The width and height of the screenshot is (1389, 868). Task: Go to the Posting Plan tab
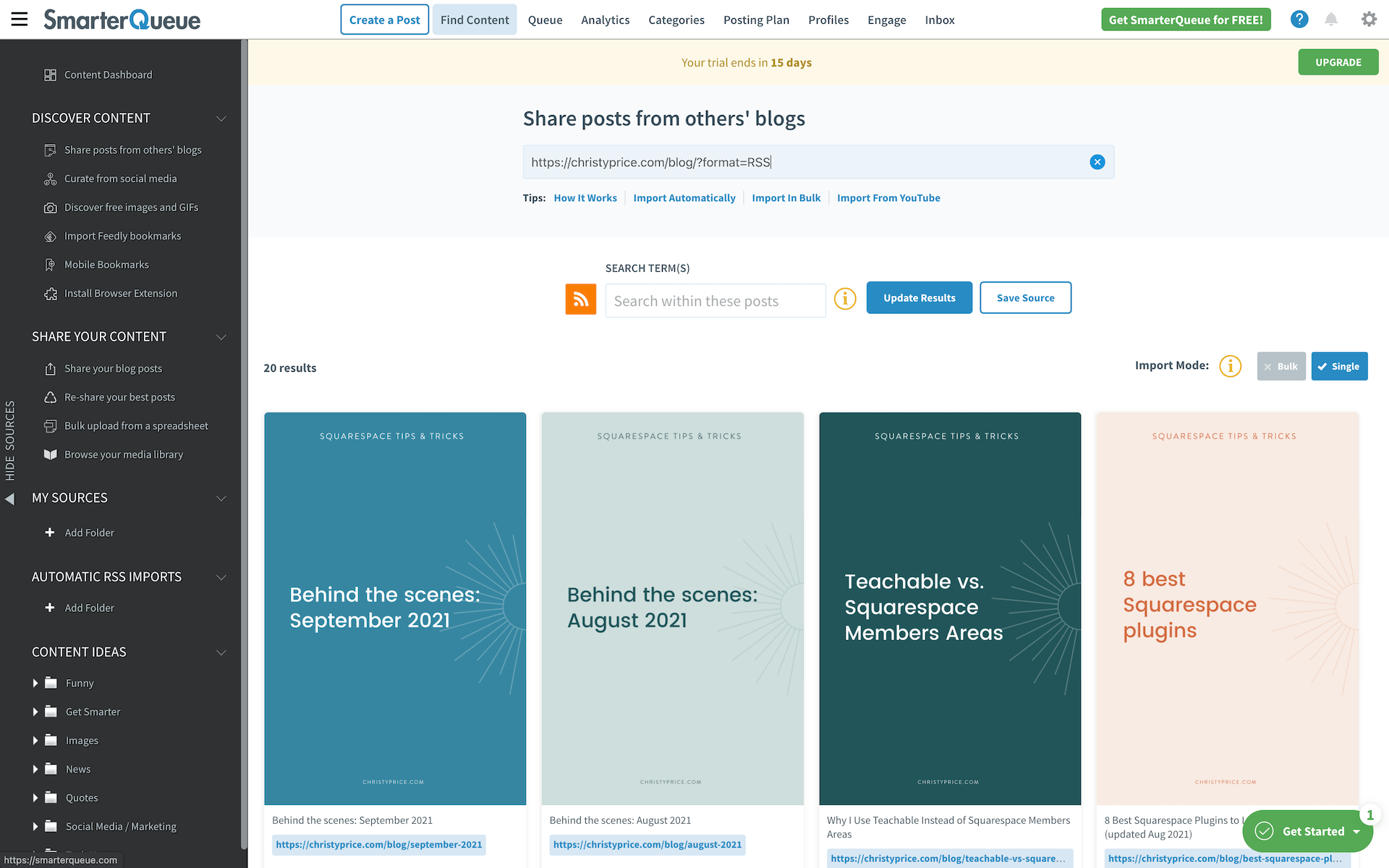point(756,20)
